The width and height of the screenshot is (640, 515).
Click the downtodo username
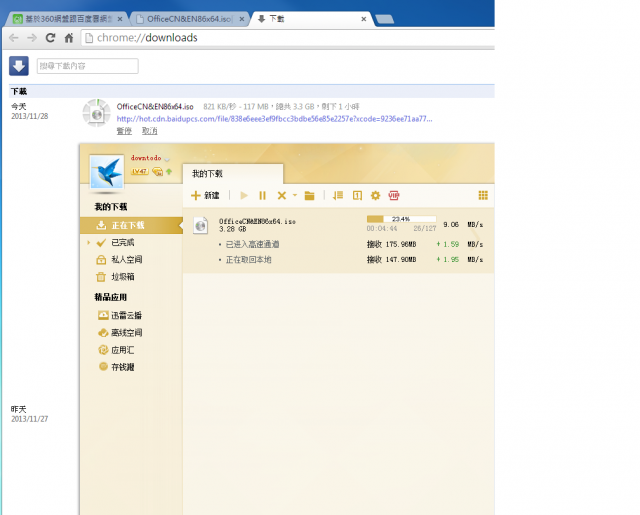(146, 158)
